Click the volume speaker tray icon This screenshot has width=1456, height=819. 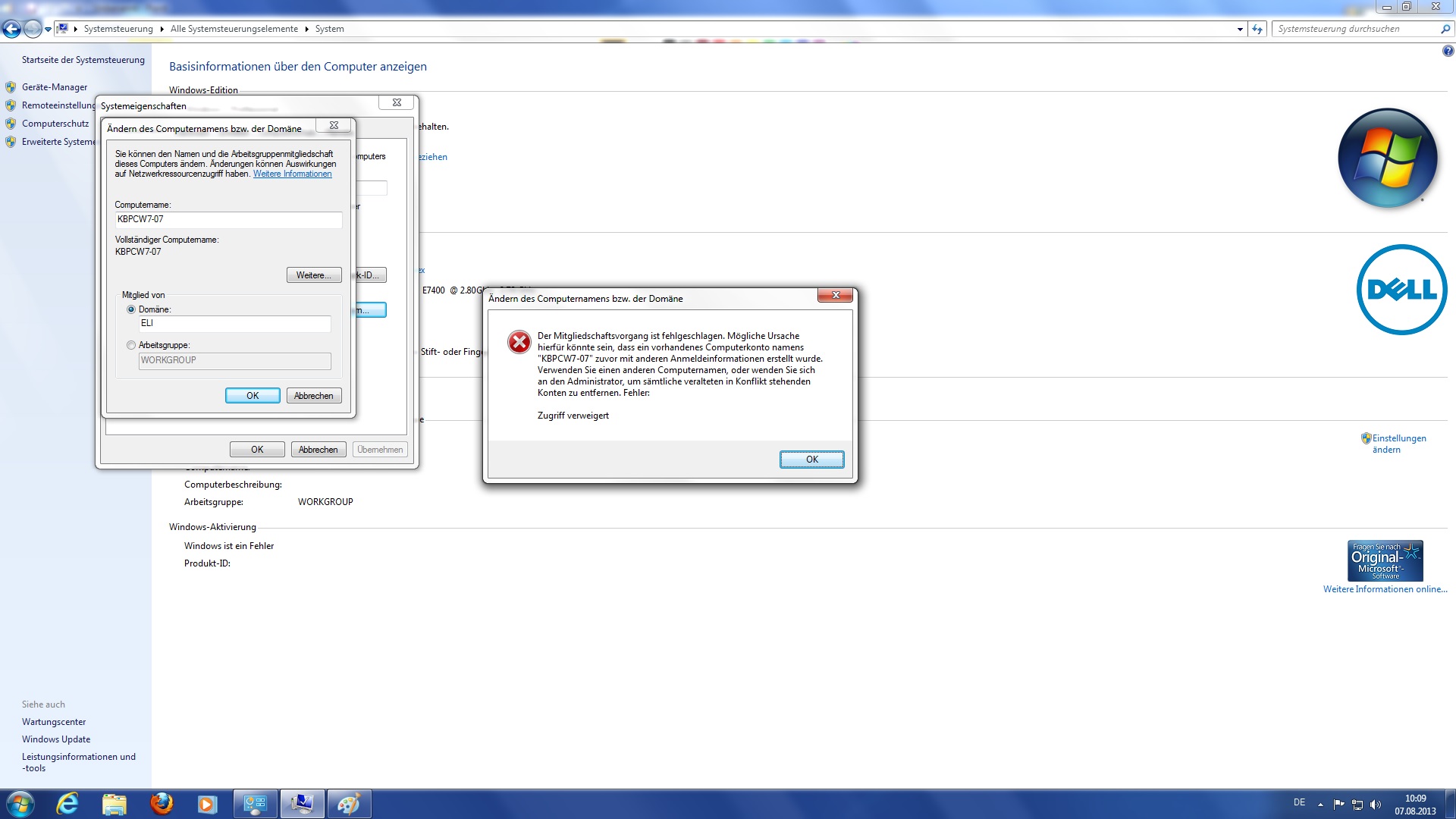click(x=1376, y=805)
